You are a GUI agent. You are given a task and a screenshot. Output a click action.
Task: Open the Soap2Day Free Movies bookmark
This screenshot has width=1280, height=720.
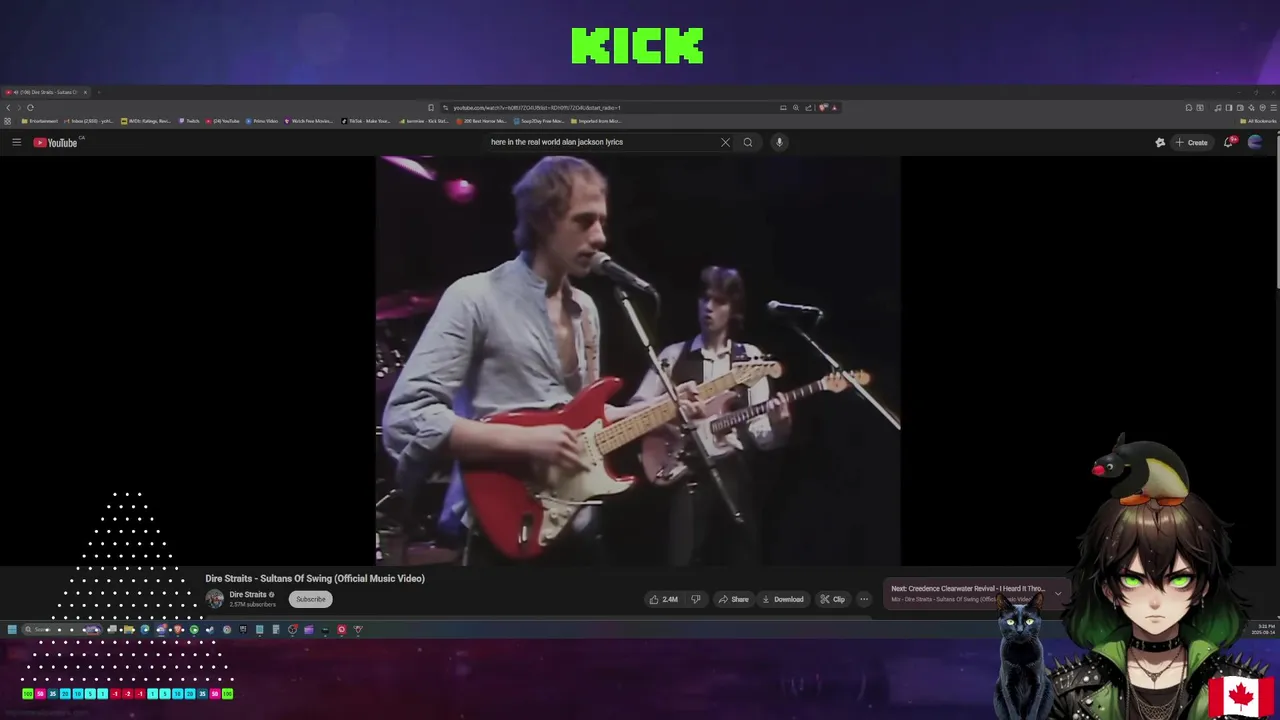[x=539, y=121]
